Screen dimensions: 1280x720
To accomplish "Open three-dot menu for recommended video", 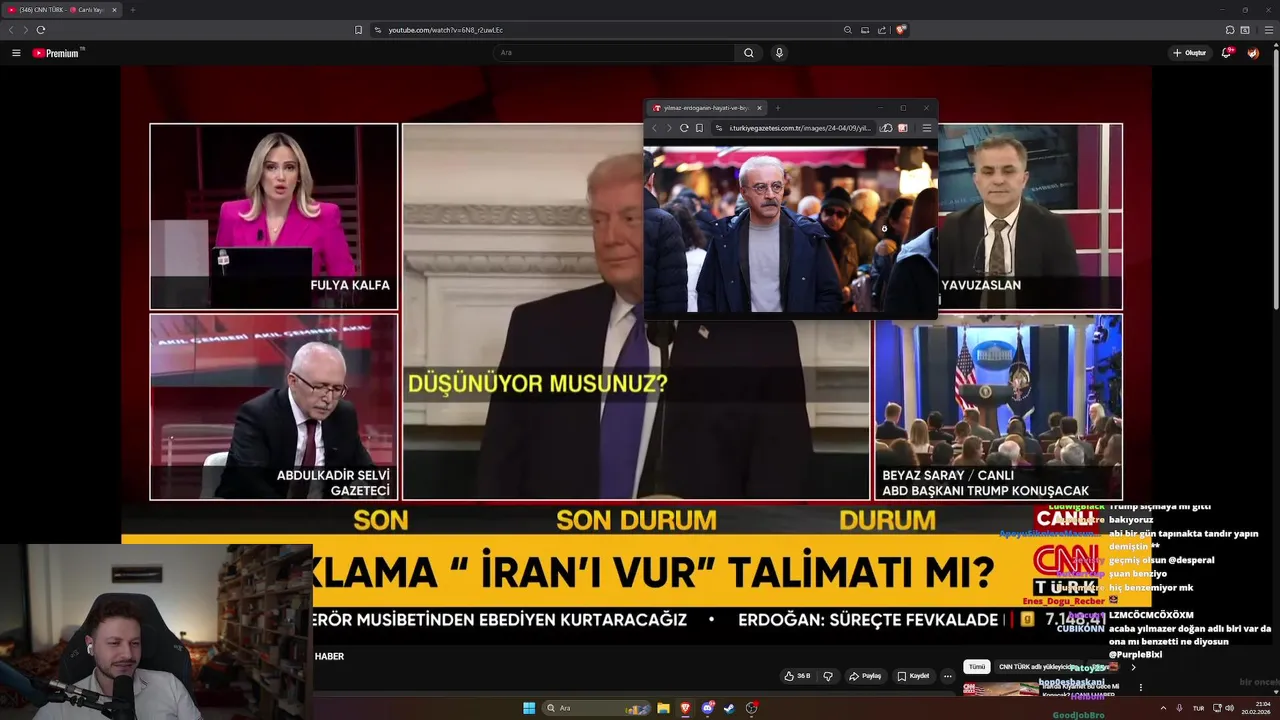I will coord(1141,687).
